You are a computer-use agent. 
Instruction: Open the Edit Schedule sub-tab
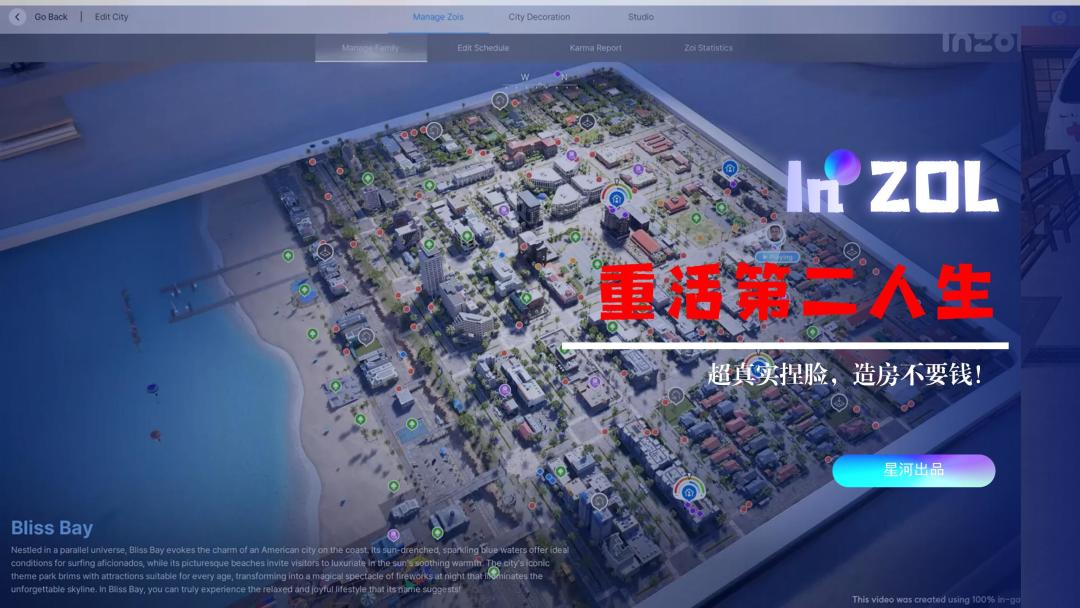[x=483, y=48]
